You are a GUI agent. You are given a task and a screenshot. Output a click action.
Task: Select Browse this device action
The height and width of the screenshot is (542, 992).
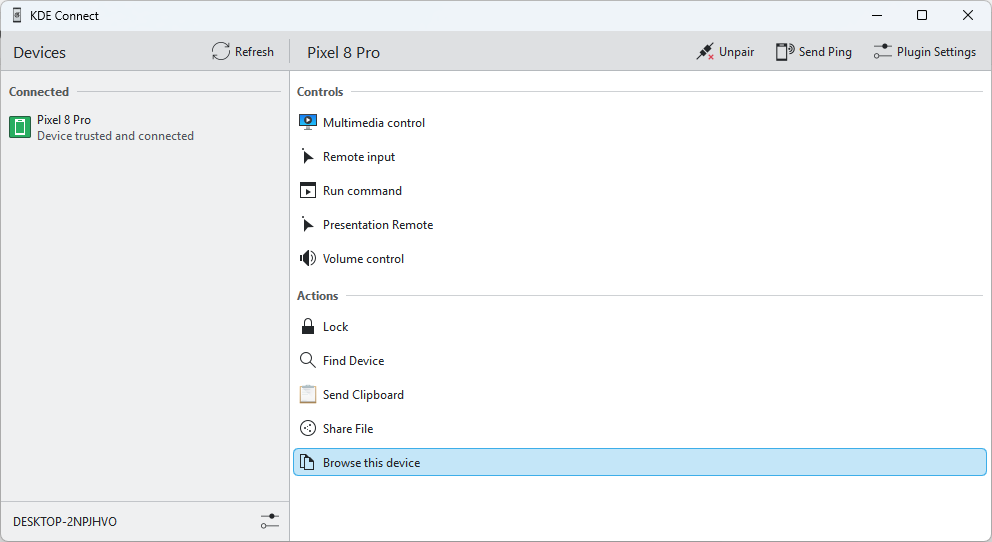[x=371, y=463]
